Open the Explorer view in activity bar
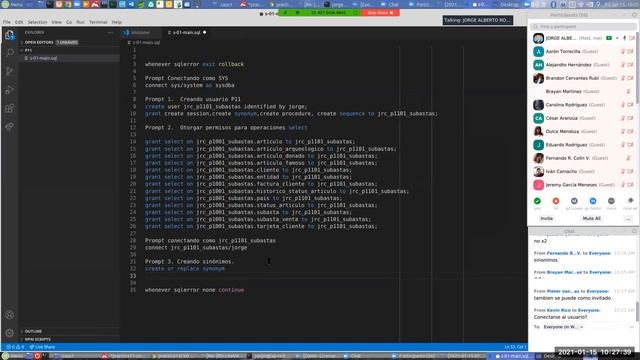This screenshot has width=640, height=360. coord(9,35)
